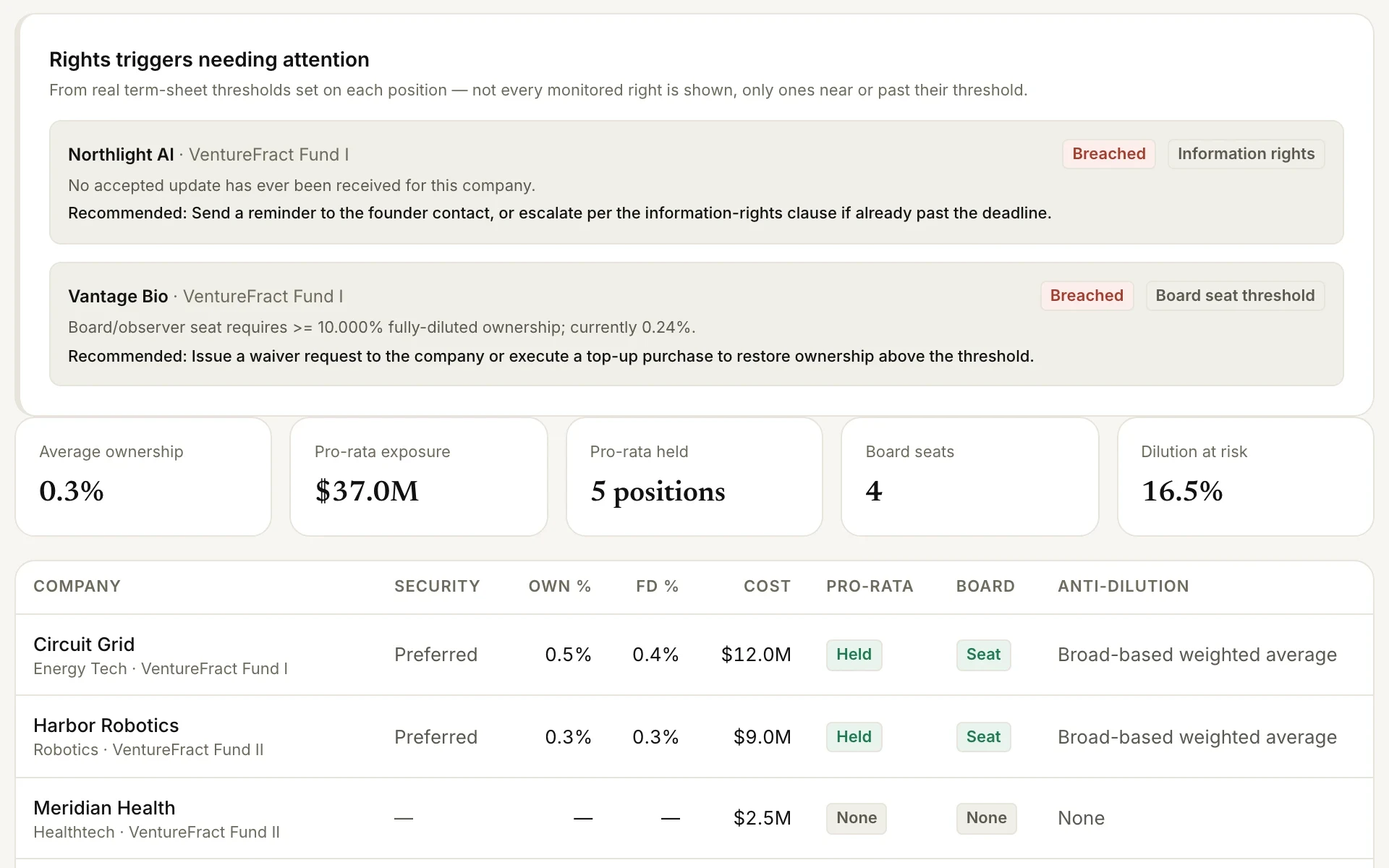
Task: Click the Pro-rata exposure $37.0M value
Action: click(x=367, y=491)
